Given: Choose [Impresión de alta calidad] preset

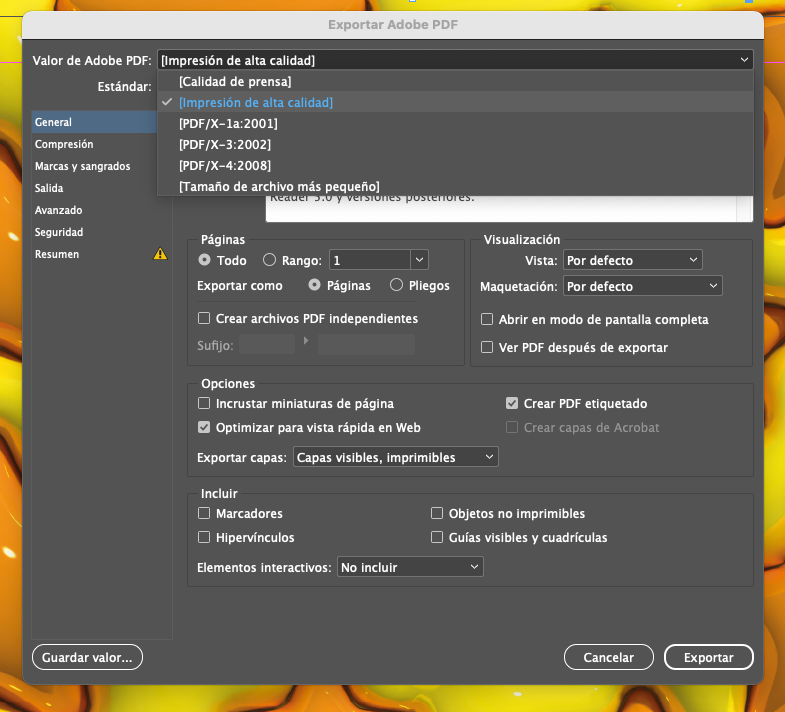Looking at the screenshot, I should click(x=455, y=103).
